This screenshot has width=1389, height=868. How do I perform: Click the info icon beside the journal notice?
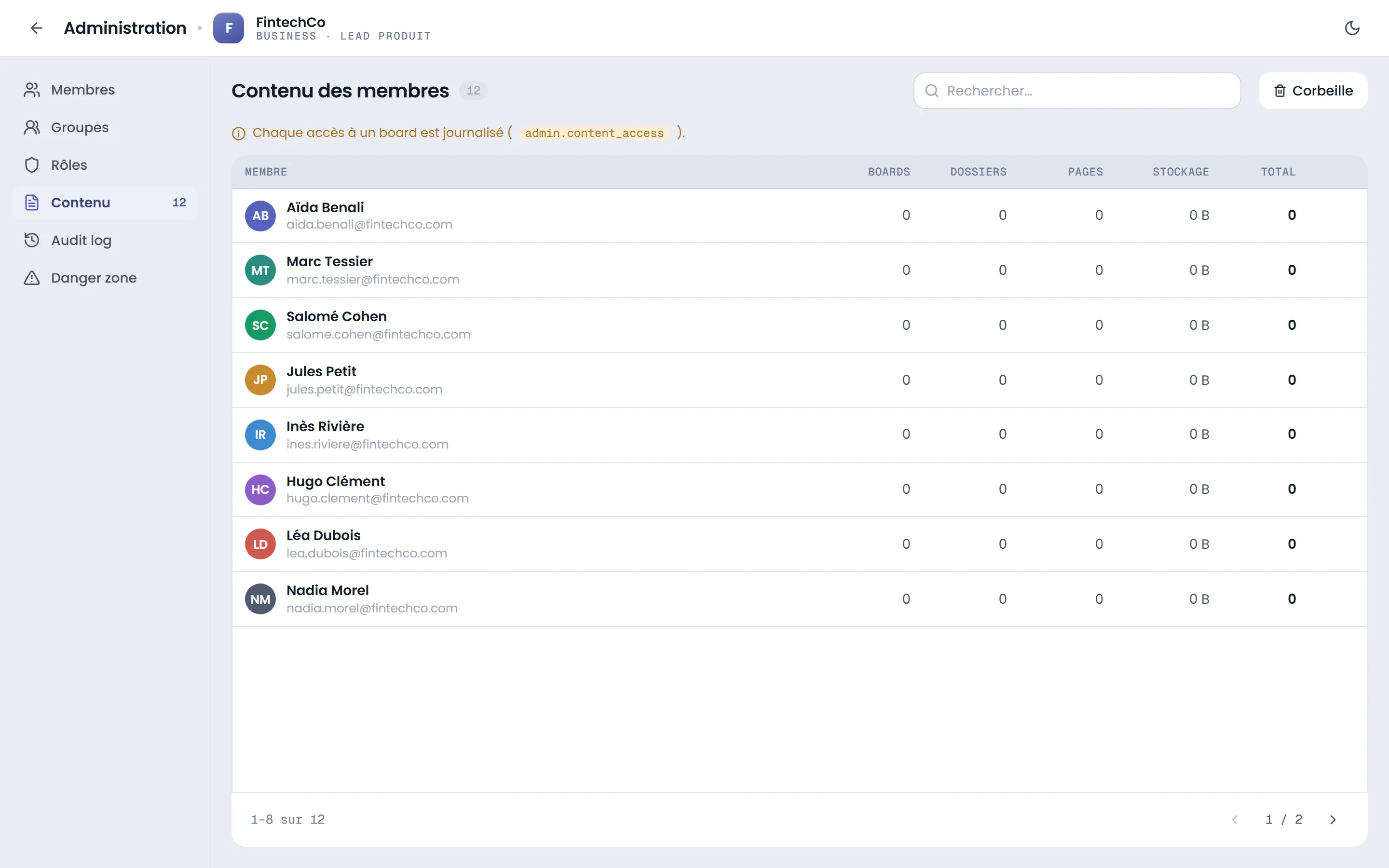[x=239, y=133]
